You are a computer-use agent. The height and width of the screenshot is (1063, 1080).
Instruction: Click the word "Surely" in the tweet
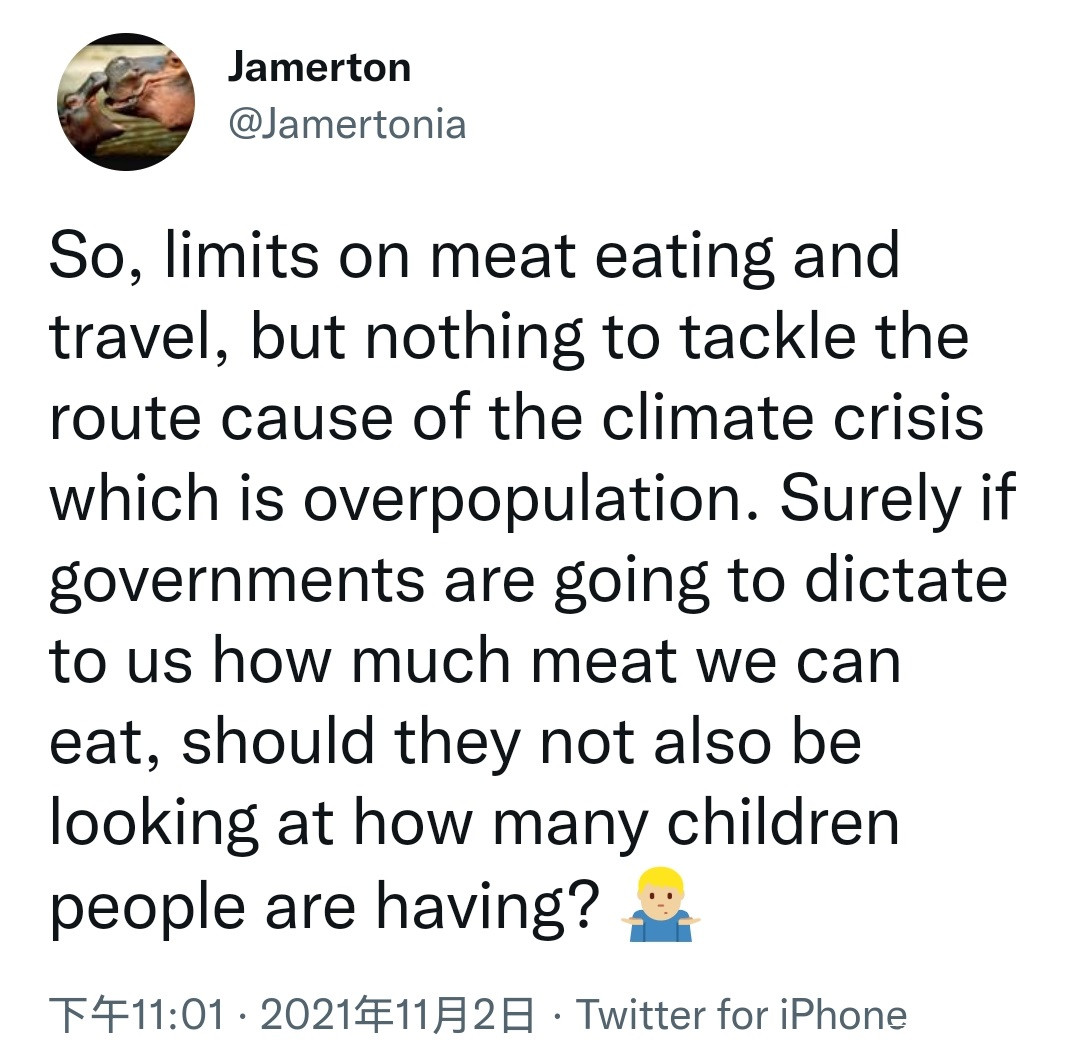[x=868, y=499]
